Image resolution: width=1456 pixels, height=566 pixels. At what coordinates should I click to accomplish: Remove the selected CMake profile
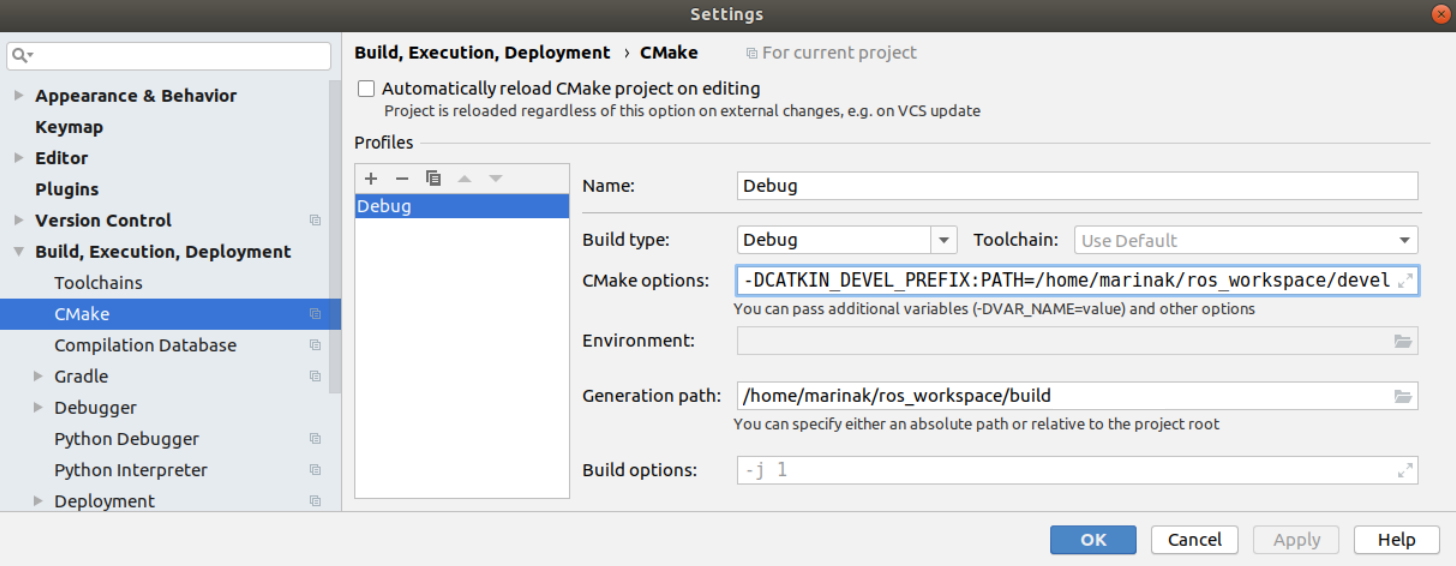[402, 179]
